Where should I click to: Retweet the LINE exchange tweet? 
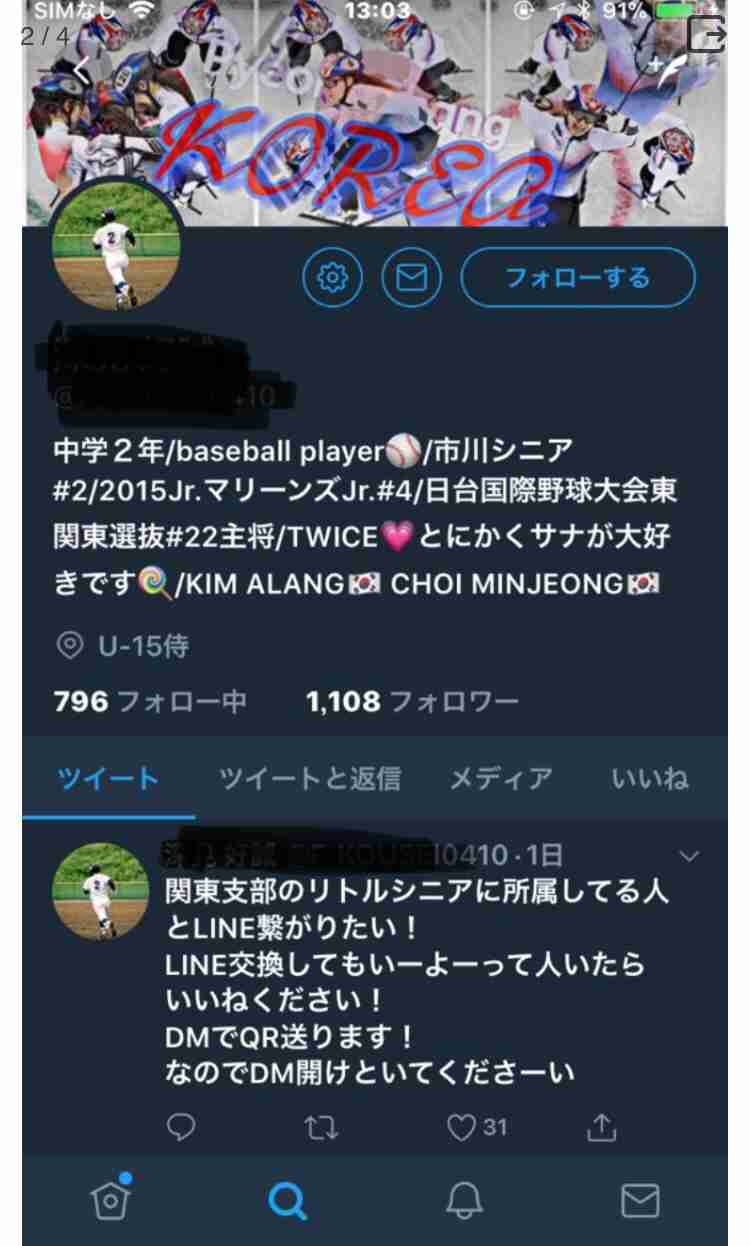click(x=321, y=1128)
